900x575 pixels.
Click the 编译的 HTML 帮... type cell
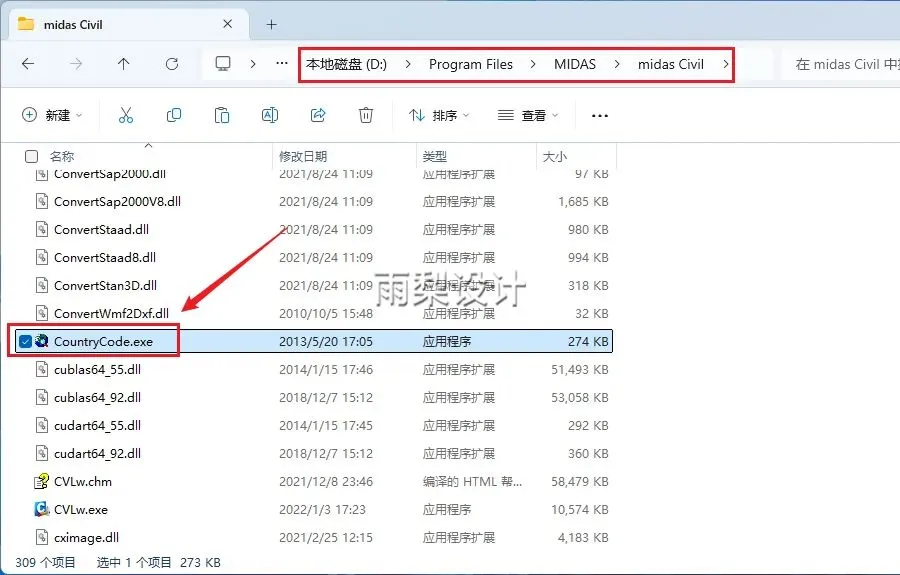click(472, 481)
